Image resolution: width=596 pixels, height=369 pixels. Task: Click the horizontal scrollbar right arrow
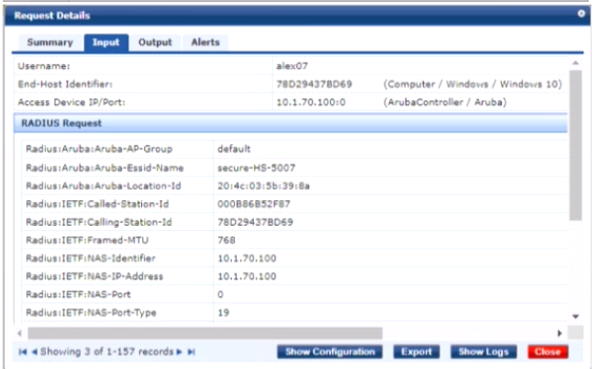click(x=560, y=333)
